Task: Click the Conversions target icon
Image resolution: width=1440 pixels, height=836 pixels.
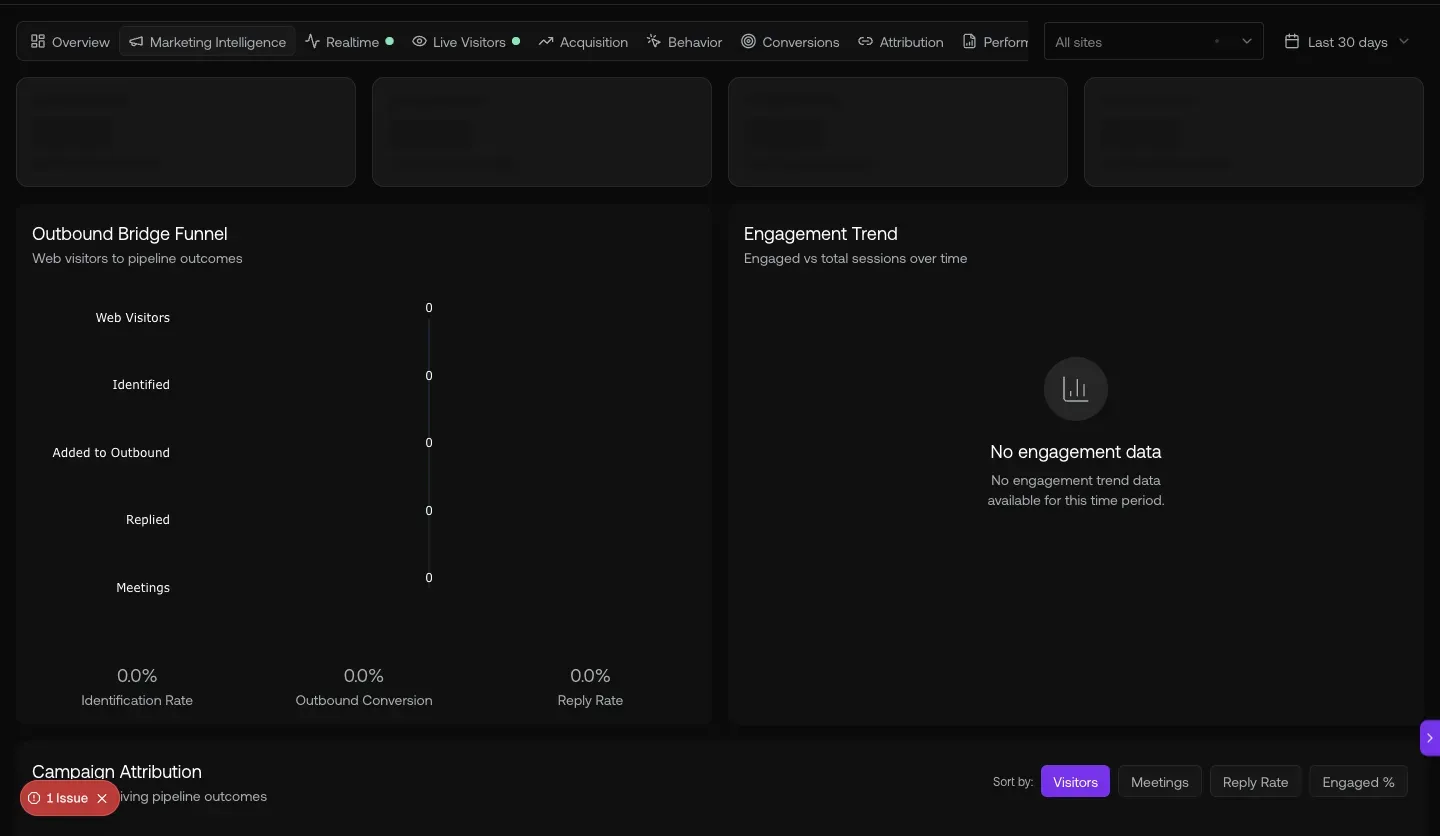Action: tap(748, 42)
